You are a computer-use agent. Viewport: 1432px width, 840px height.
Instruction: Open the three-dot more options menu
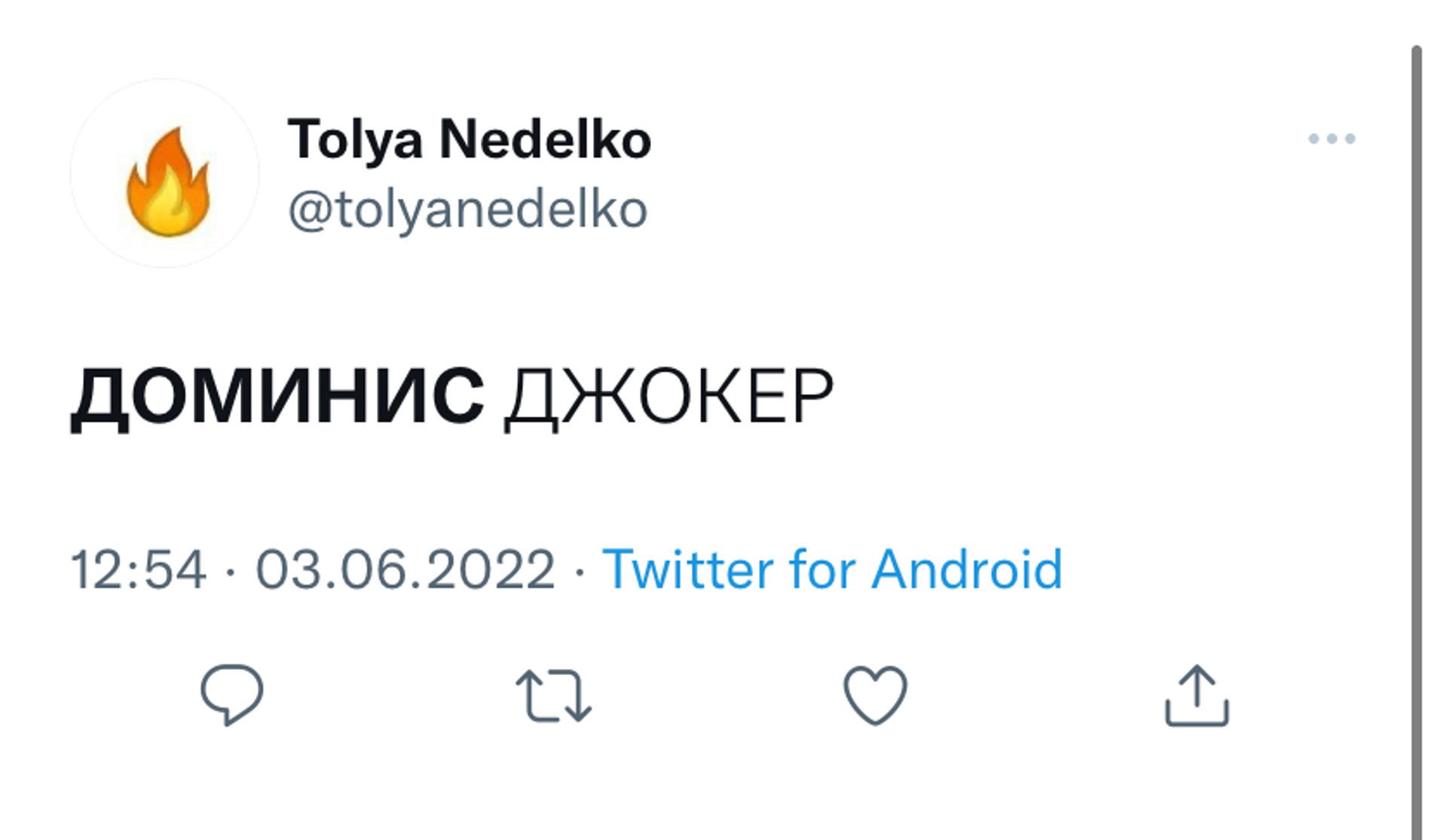pos(1332,139)
